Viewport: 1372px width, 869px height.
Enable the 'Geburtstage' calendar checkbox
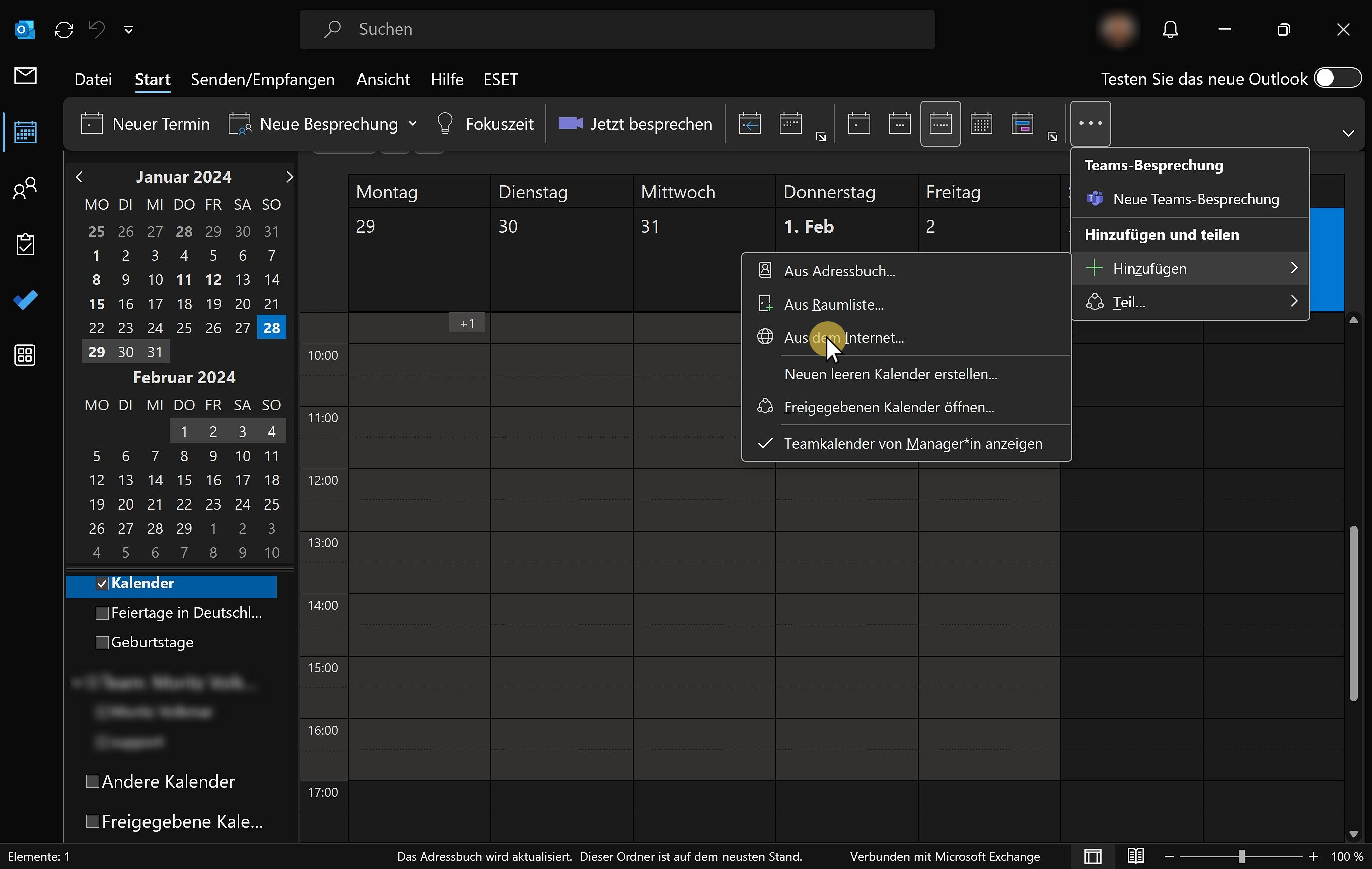pos(102,643)
